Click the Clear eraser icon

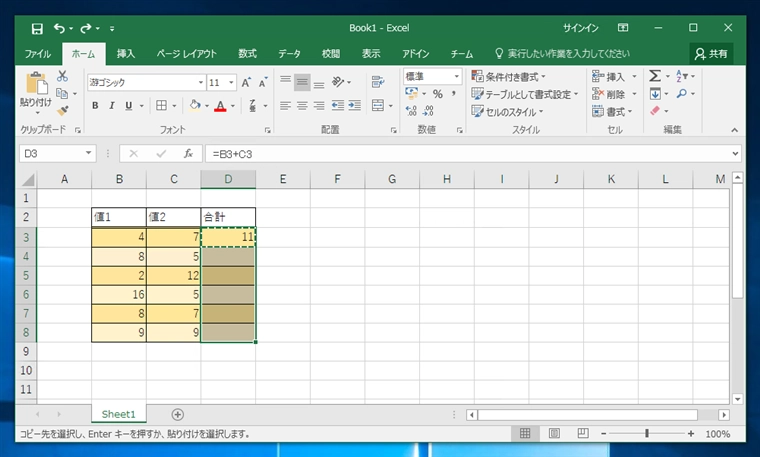[655, 111]
